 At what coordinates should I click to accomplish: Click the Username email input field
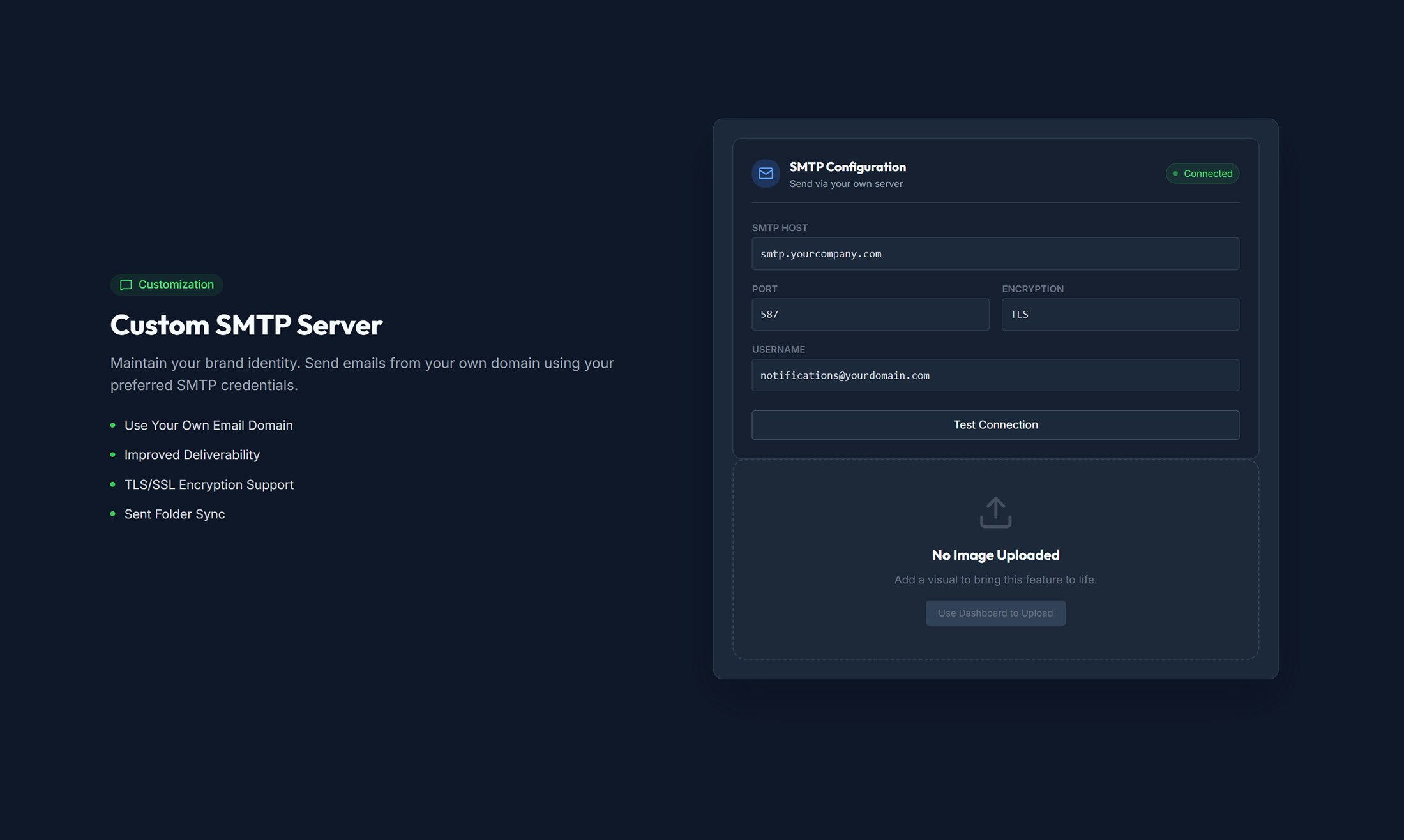995,375
